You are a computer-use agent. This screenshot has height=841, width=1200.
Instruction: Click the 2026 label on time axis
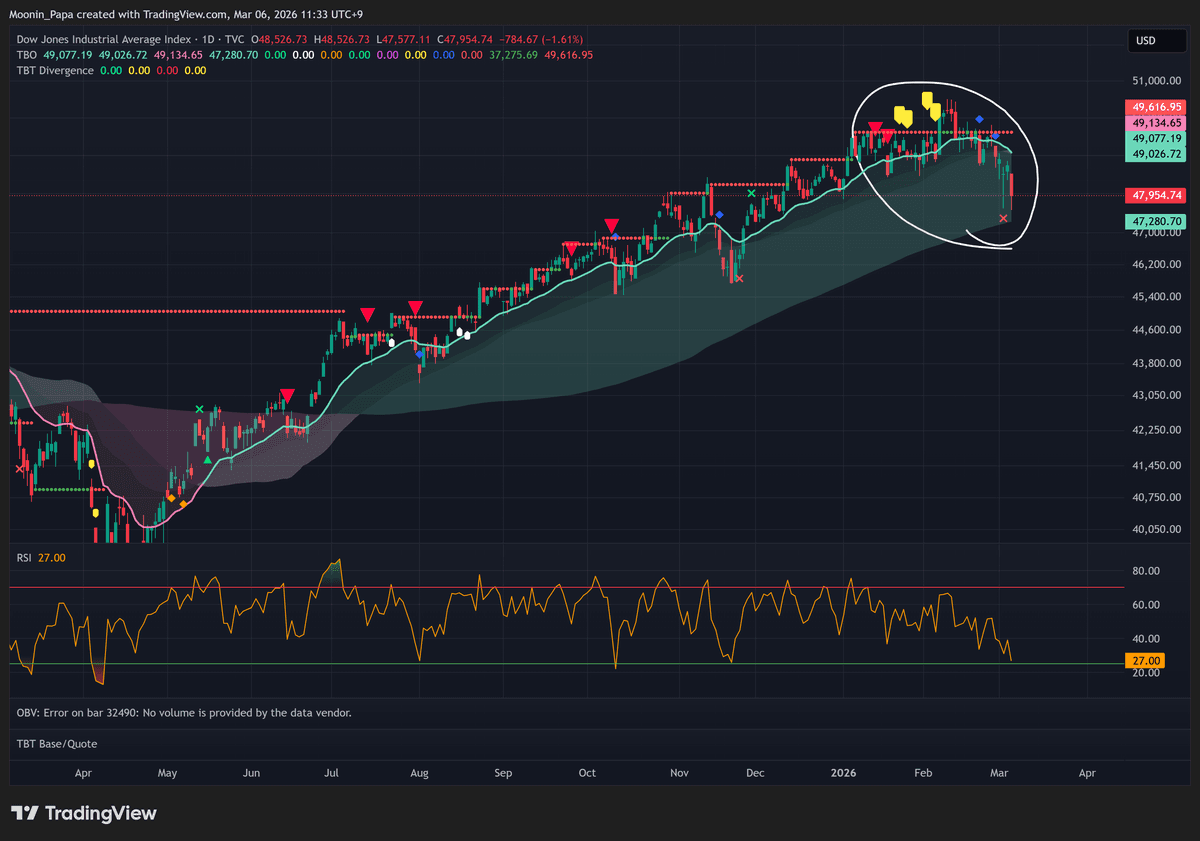click(845, 773)
